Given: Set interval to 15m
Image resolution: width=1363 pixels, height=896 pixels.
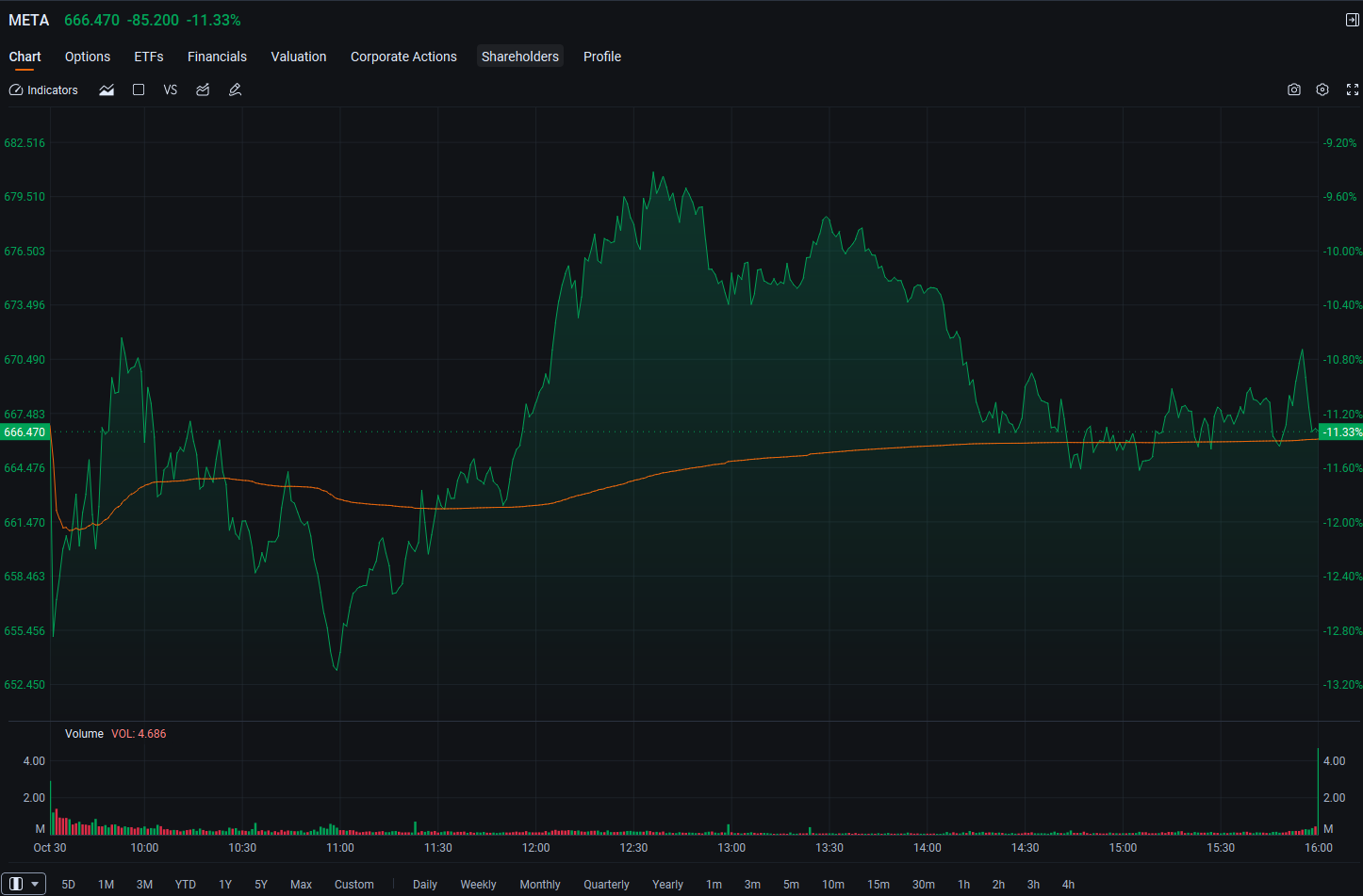Looking at the screenshot, I should click(879, 885).
